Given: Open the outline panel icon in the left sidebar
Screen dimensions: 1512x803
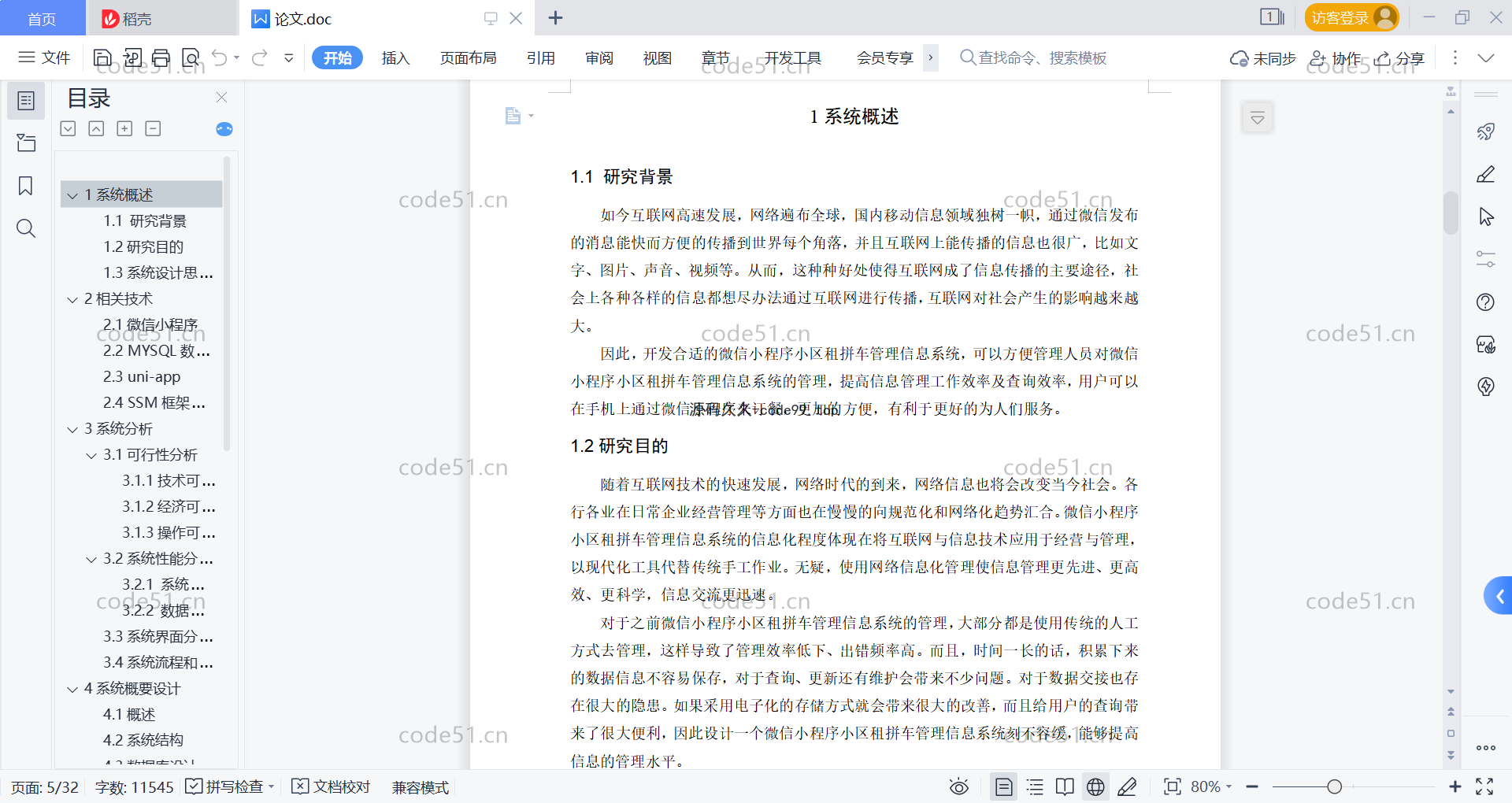Looking at the screenshot, I should 26,101.
